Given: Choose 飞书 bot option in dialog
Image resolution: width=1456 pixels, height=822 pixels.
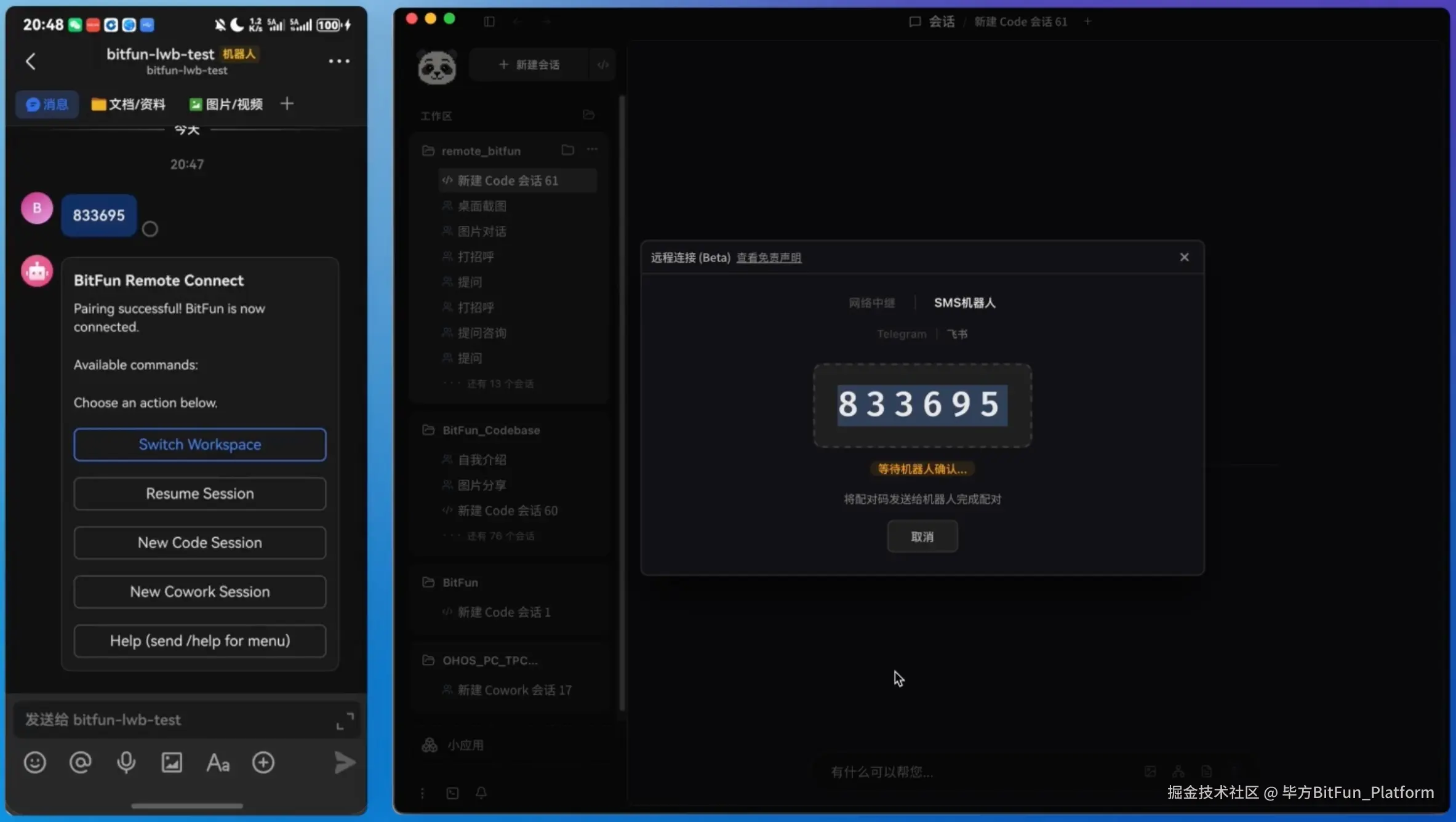Looking at the screenshot, I should point(957,334).
